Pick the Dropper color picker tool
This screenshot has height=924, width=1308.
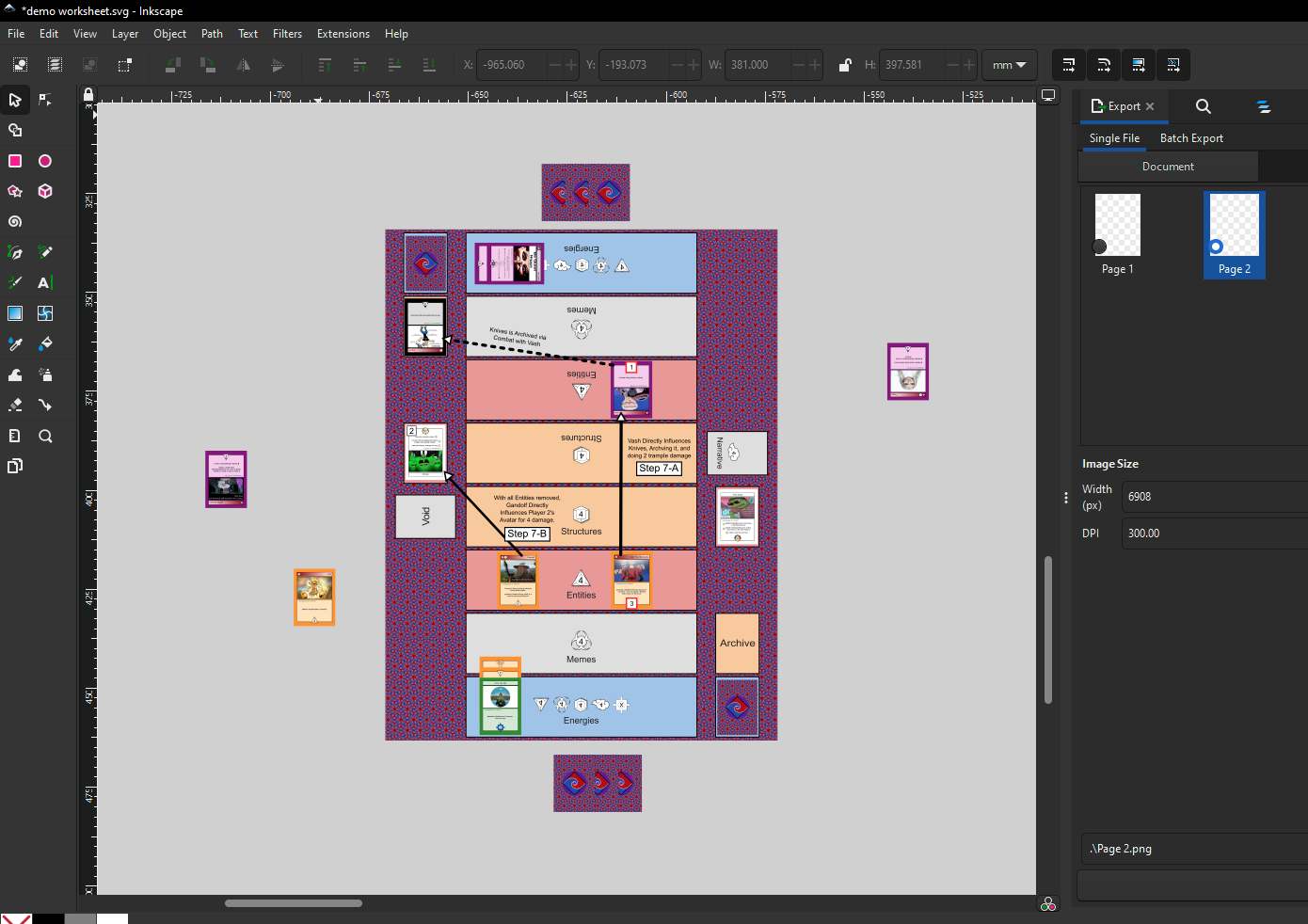tap(15, 344)
